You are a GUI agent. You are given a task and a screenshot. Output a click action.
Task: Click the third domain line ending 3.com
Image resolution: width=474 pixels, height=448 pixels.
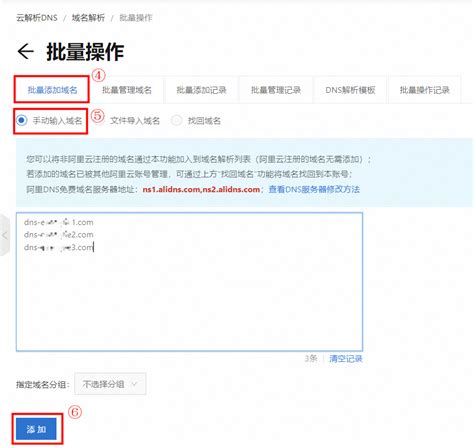[x=59, y=247]
